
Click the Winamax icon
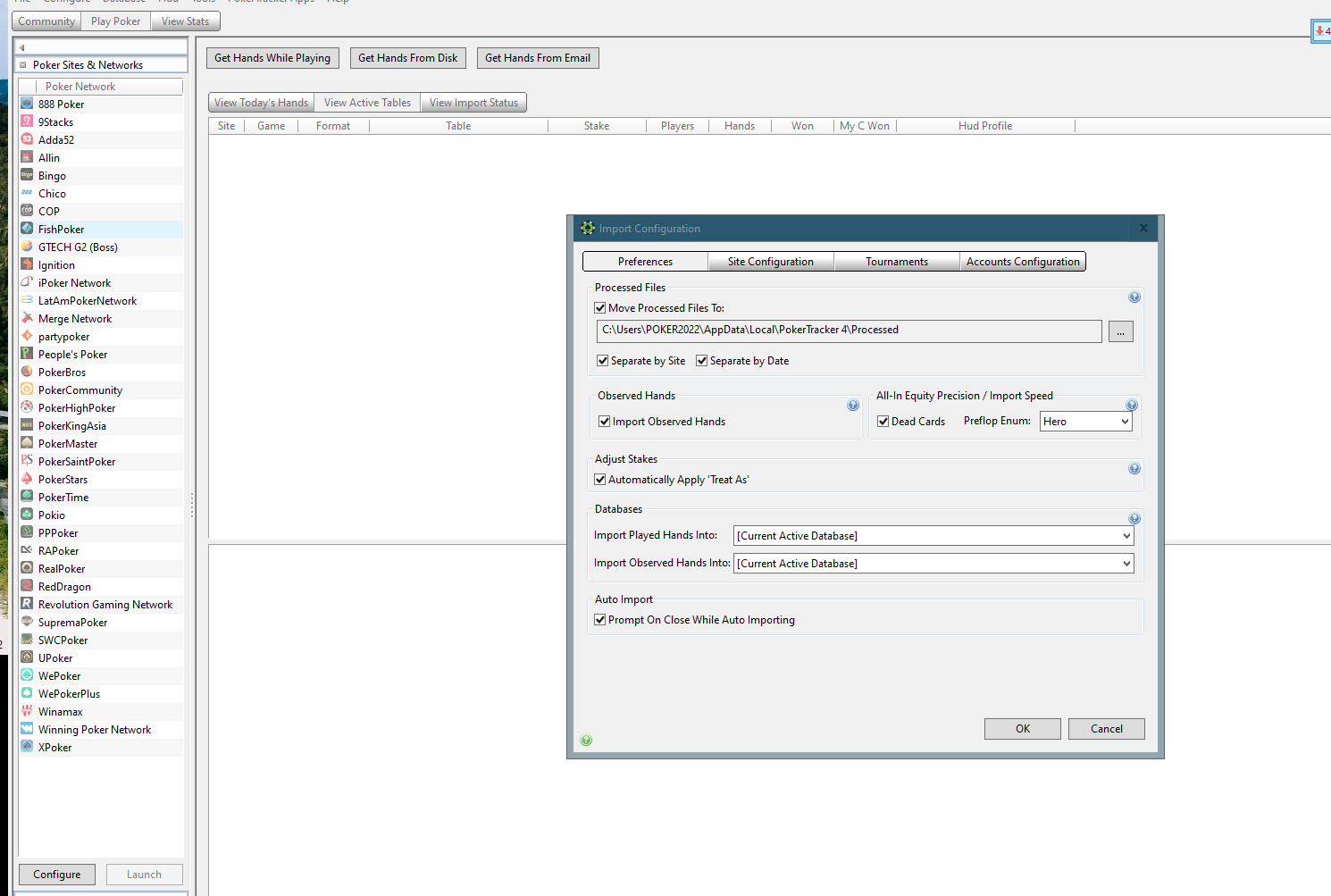click(27, 711)
